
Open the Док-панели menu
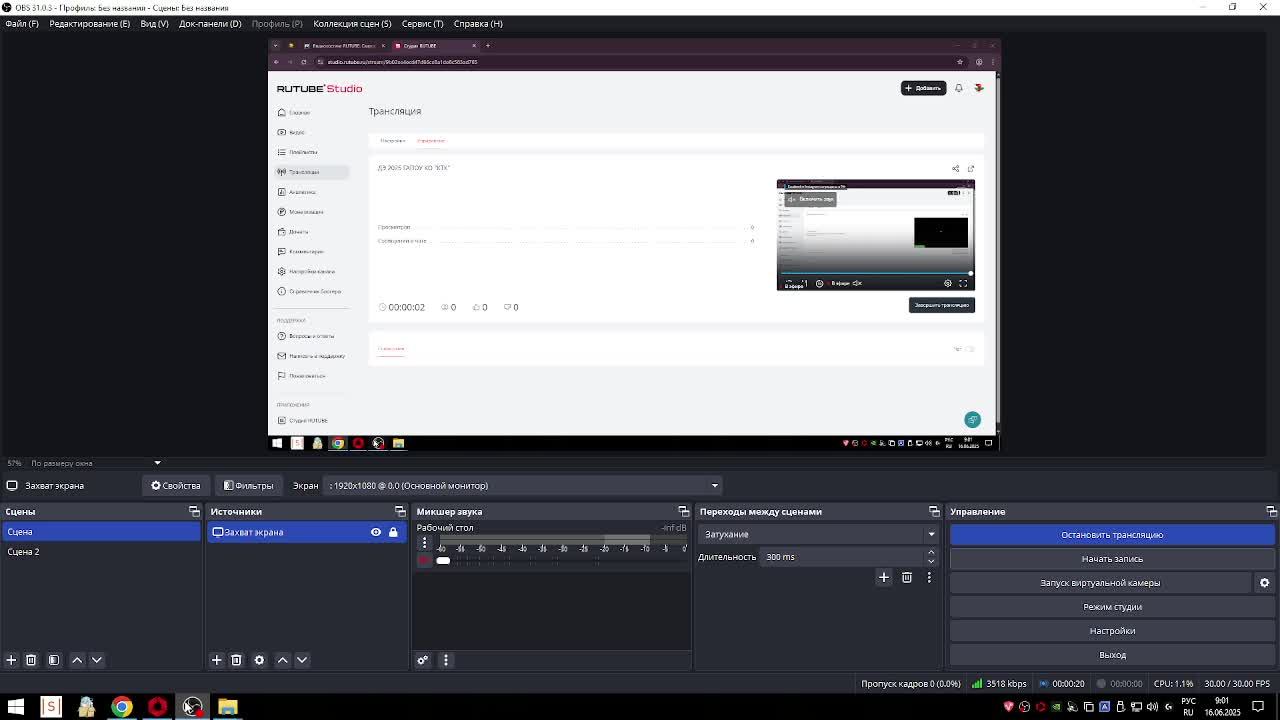[210, 23]
